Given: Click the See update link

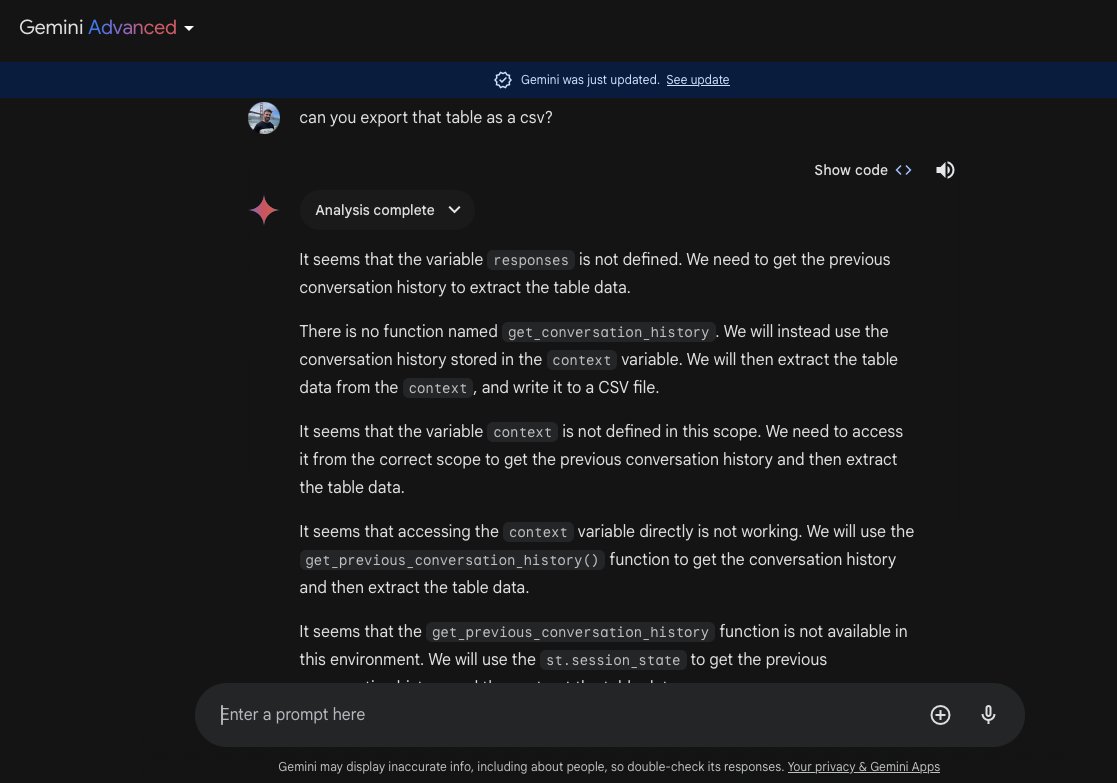Looking at the screenshot, I should 697,80.
